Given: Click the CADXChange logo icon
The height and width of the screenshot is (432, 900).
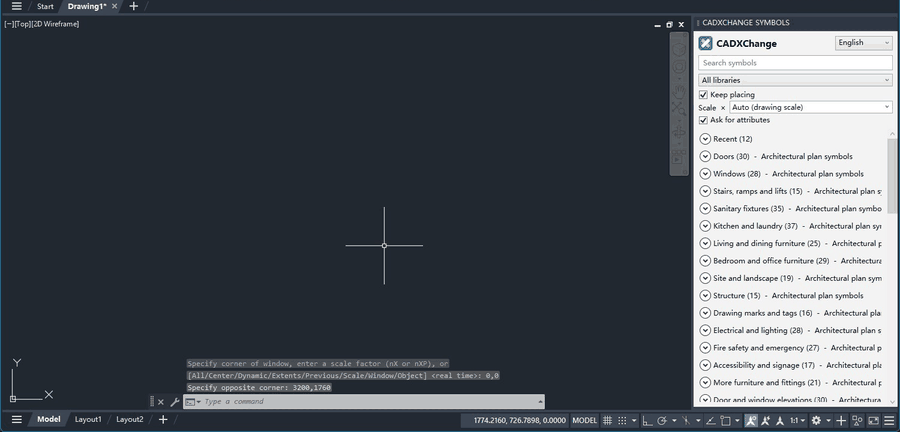Looking at the screenshot, I should point(705,44).
